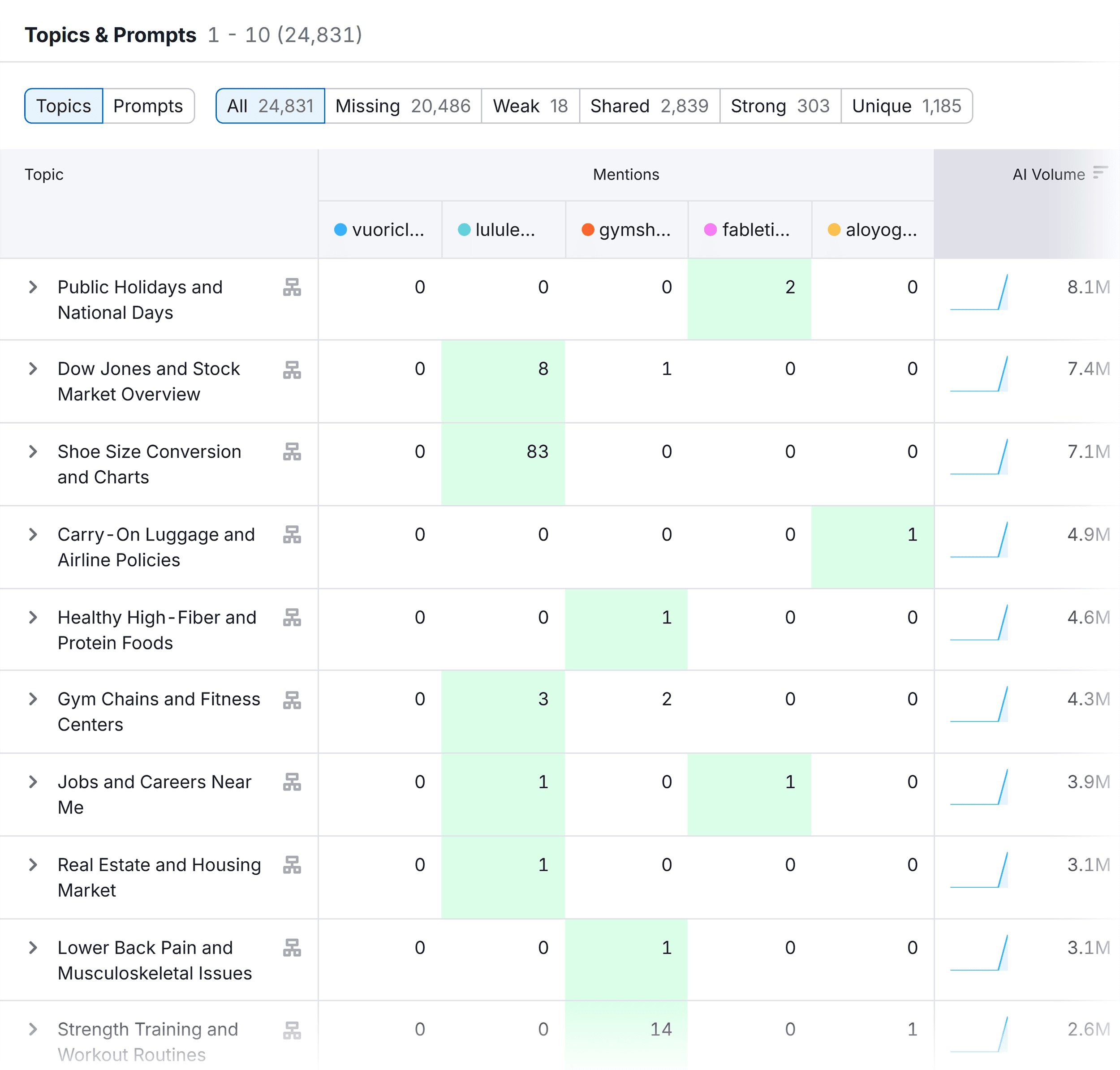The width and height of the screenshot is (1120, 1070).
Task: Click the Shared 2,839 filter button
Action: (649, 106)
